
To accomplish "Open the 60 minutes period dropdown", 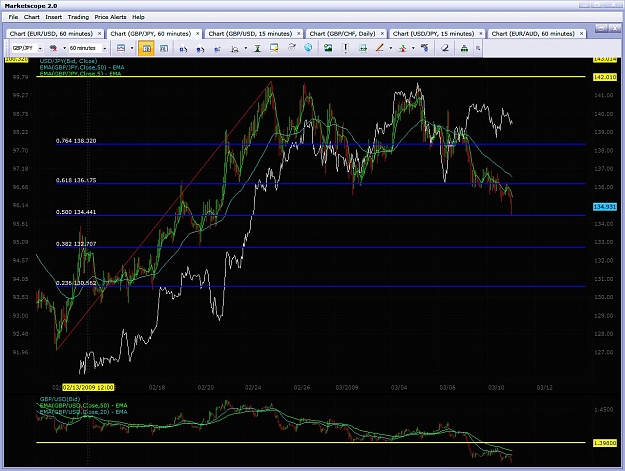I will click(105, 48).
